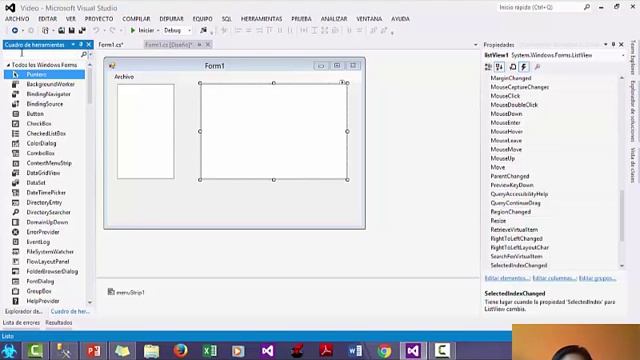Click the Open File toolbar icon

tap(61, 30)
